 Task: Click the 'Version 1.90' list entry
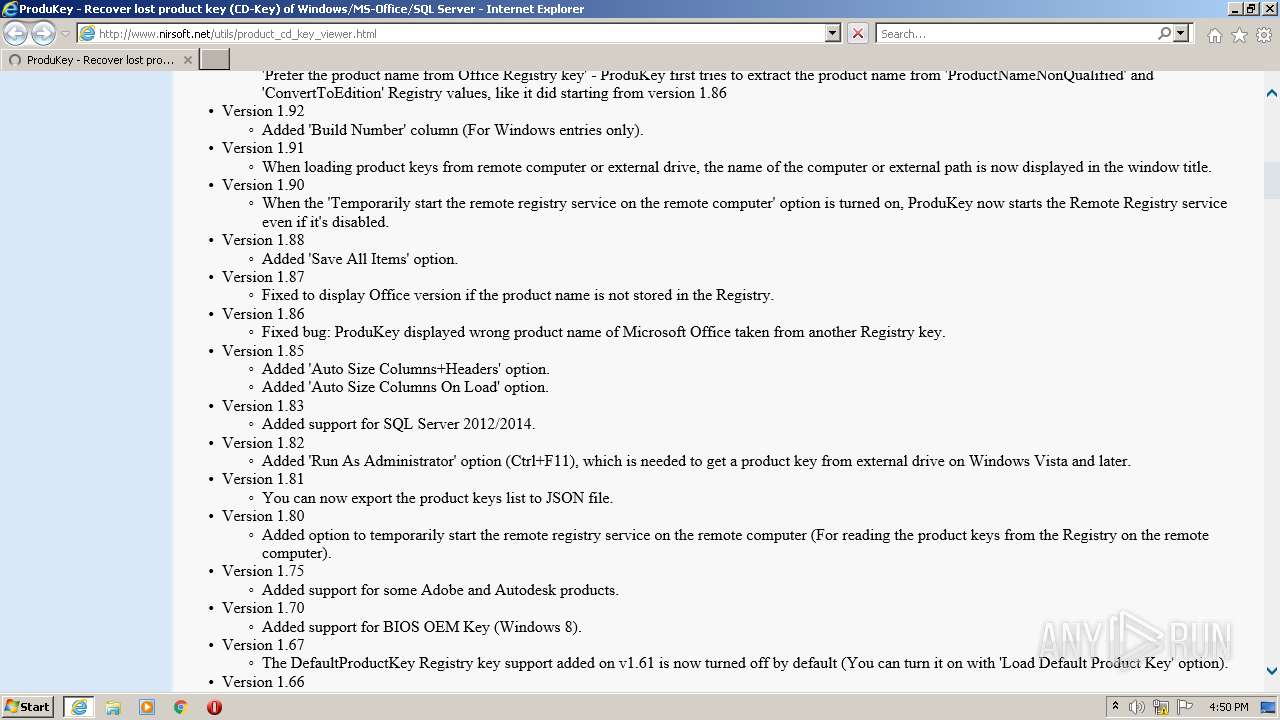263,185
